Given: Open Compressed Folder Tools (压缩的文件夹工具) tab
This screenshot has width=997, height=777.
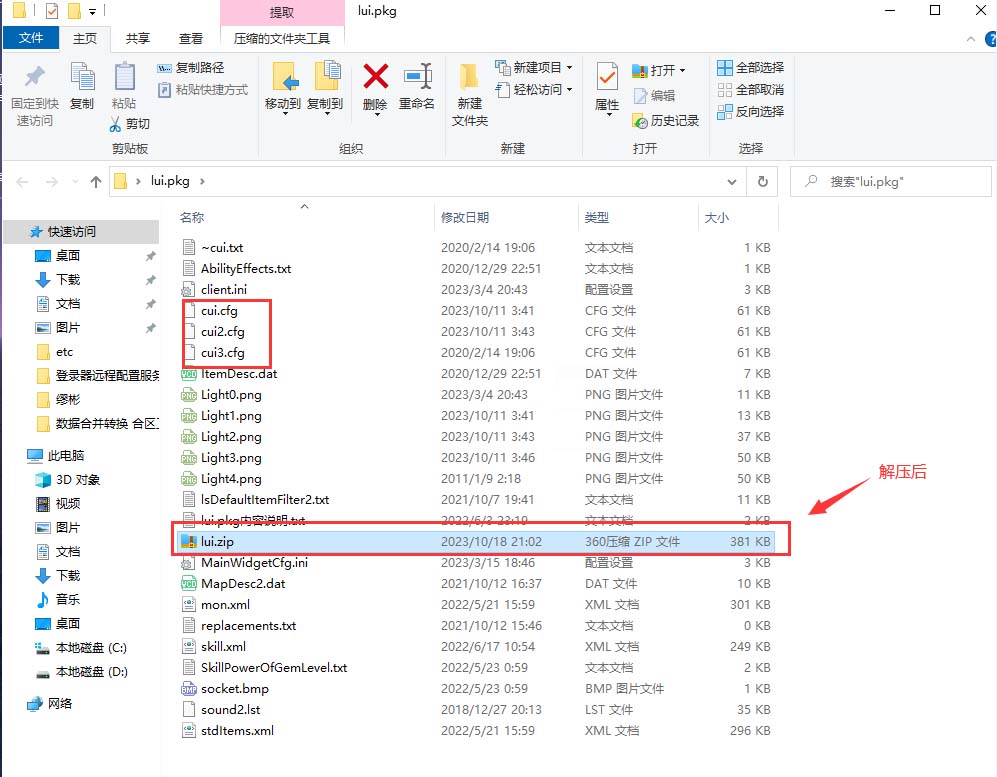Looking at the screenshot, I should coord(282,39).
